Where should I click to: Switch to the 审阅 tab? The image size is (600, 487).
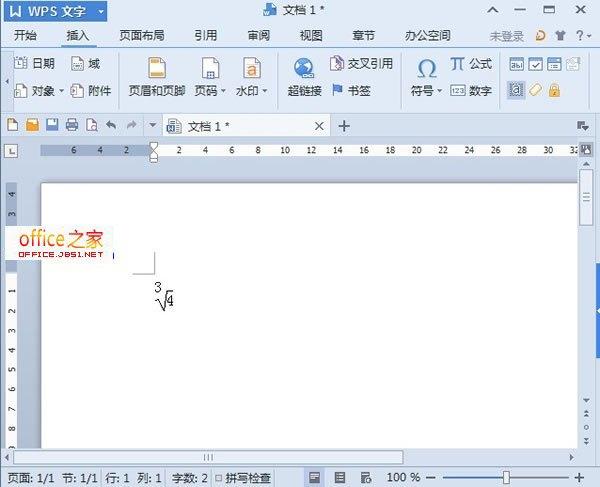(259, 36)
